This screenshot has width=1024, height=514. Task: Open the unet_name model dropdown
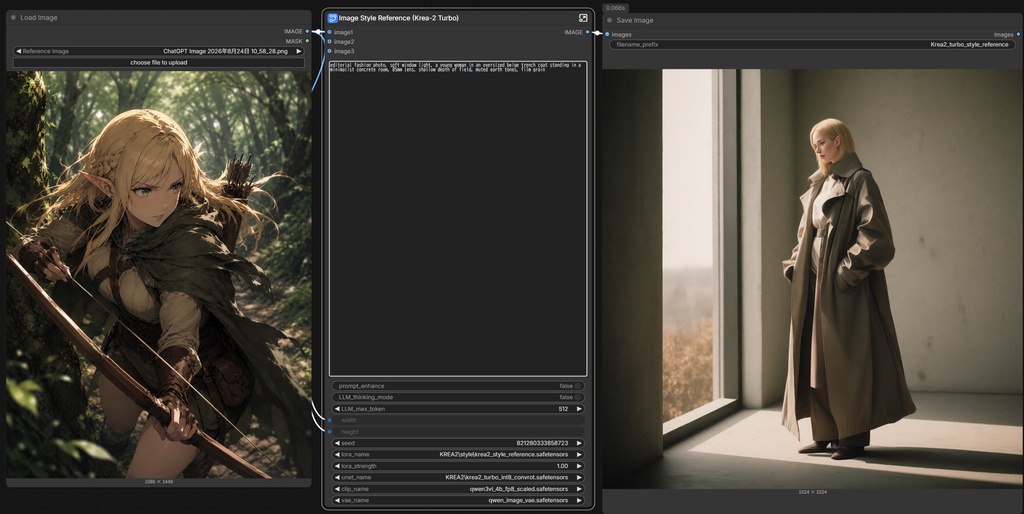(x=458, y=477)
